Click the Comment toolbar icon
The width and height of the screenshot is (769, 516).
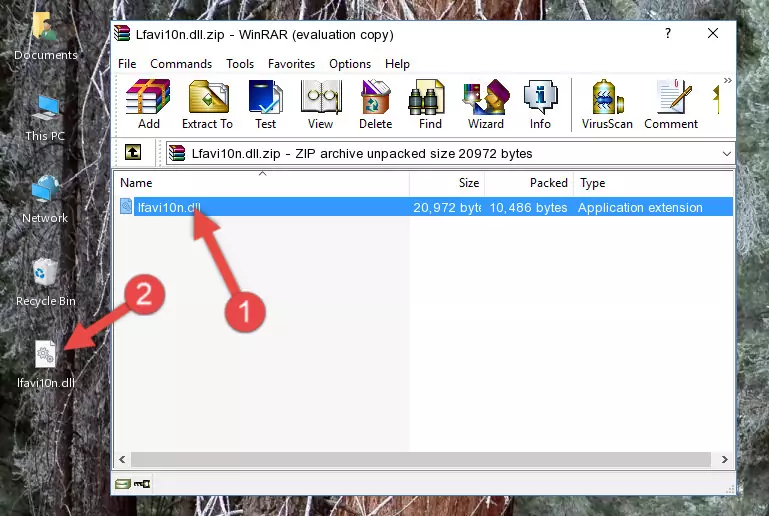671,104
